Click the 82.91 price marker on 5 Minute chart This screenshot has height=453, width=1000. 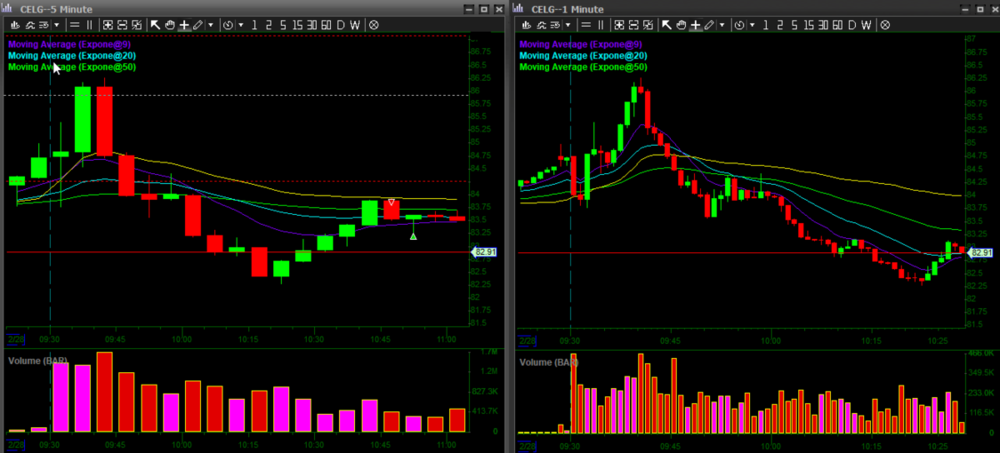click(x=482, y=253)
